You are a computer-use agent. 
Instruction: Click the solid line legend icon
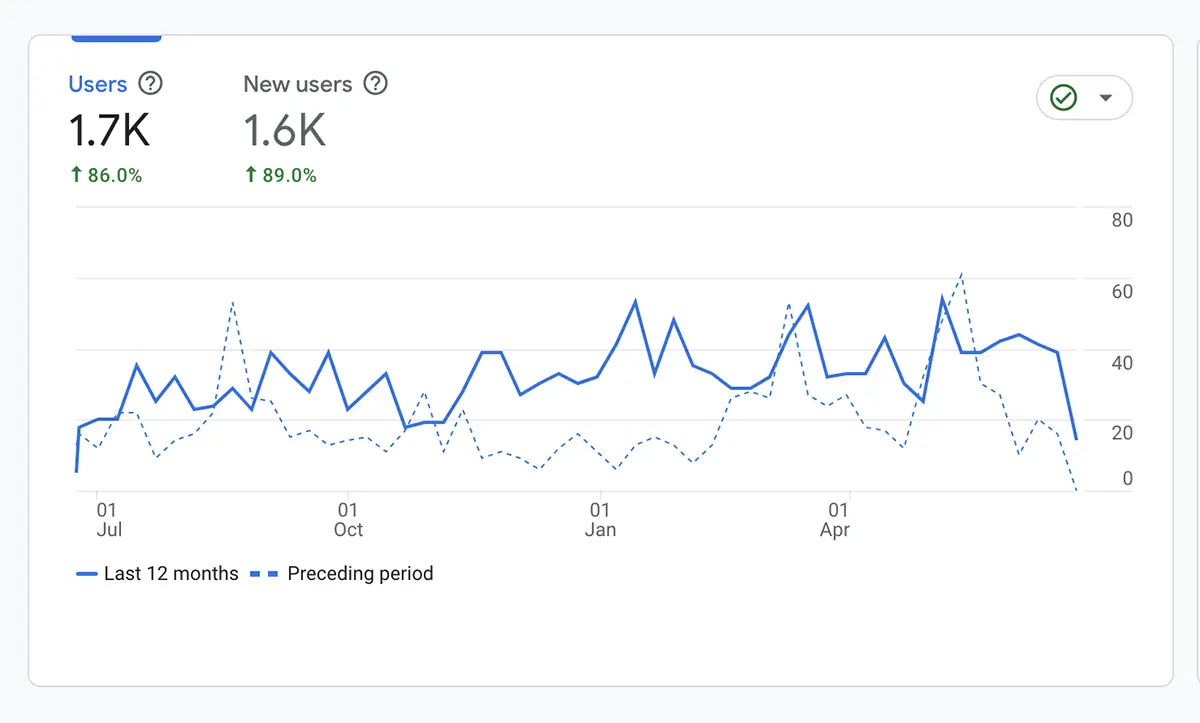pos(86,573)
